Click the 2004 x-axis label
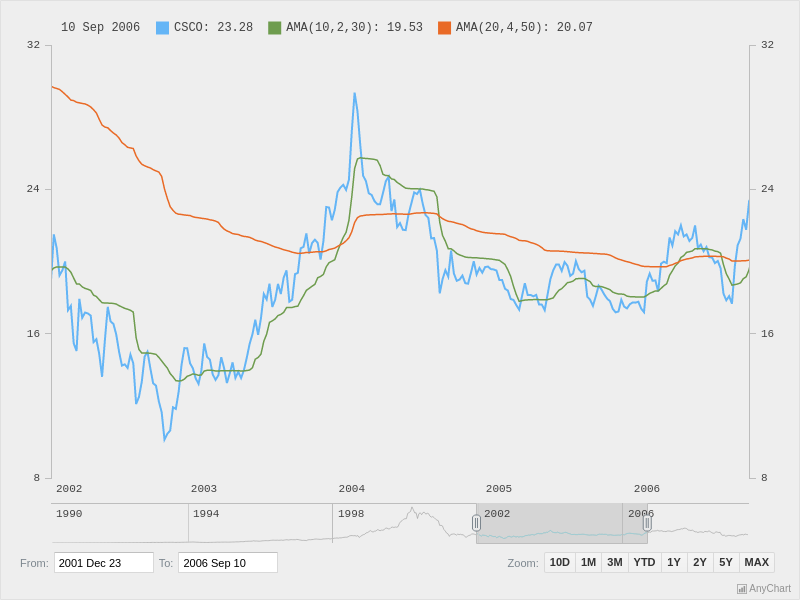This screenshot has height=600, width=800. click(352, 489)
